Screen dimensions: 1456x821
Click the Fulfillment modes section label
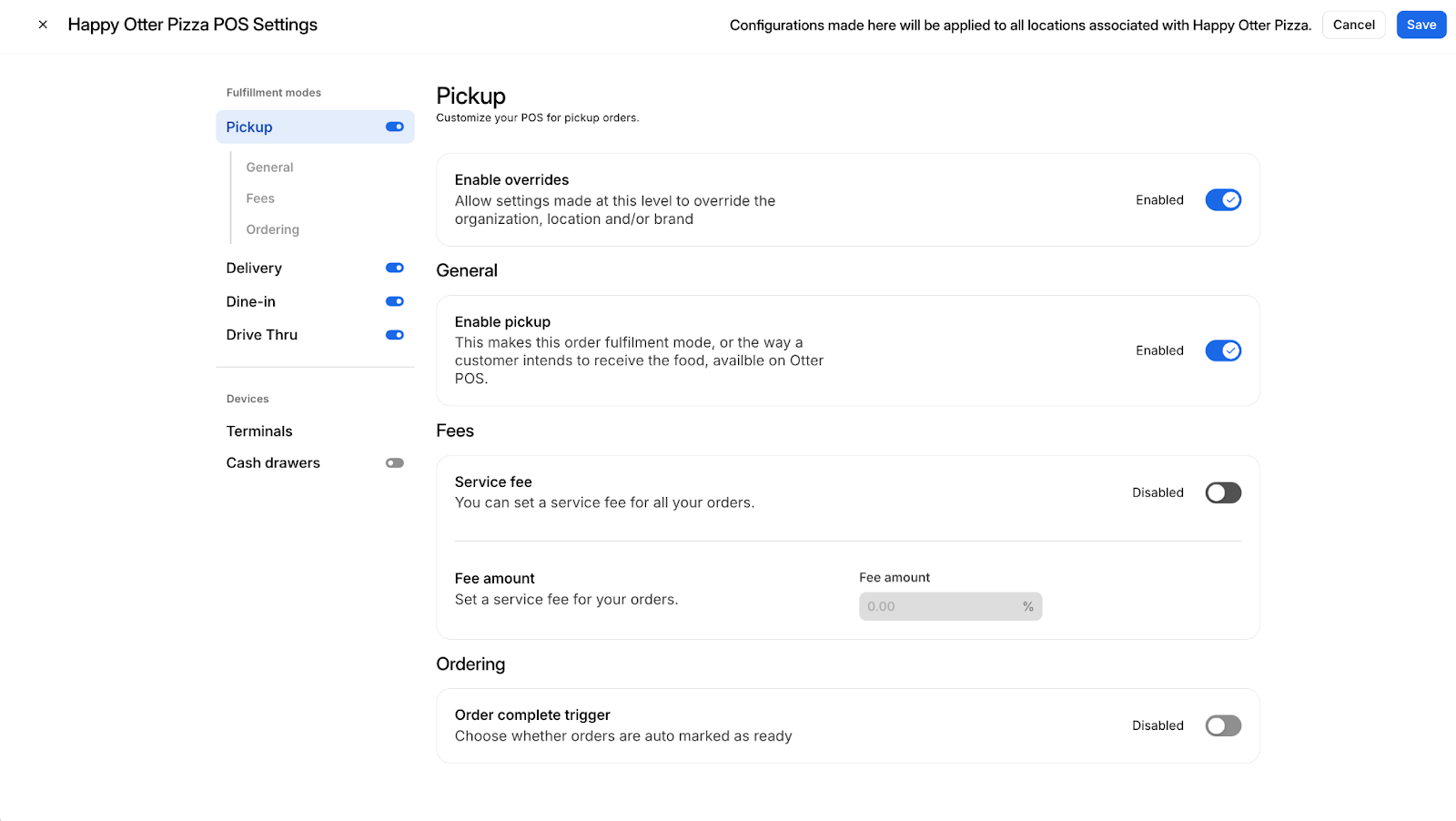273,93
